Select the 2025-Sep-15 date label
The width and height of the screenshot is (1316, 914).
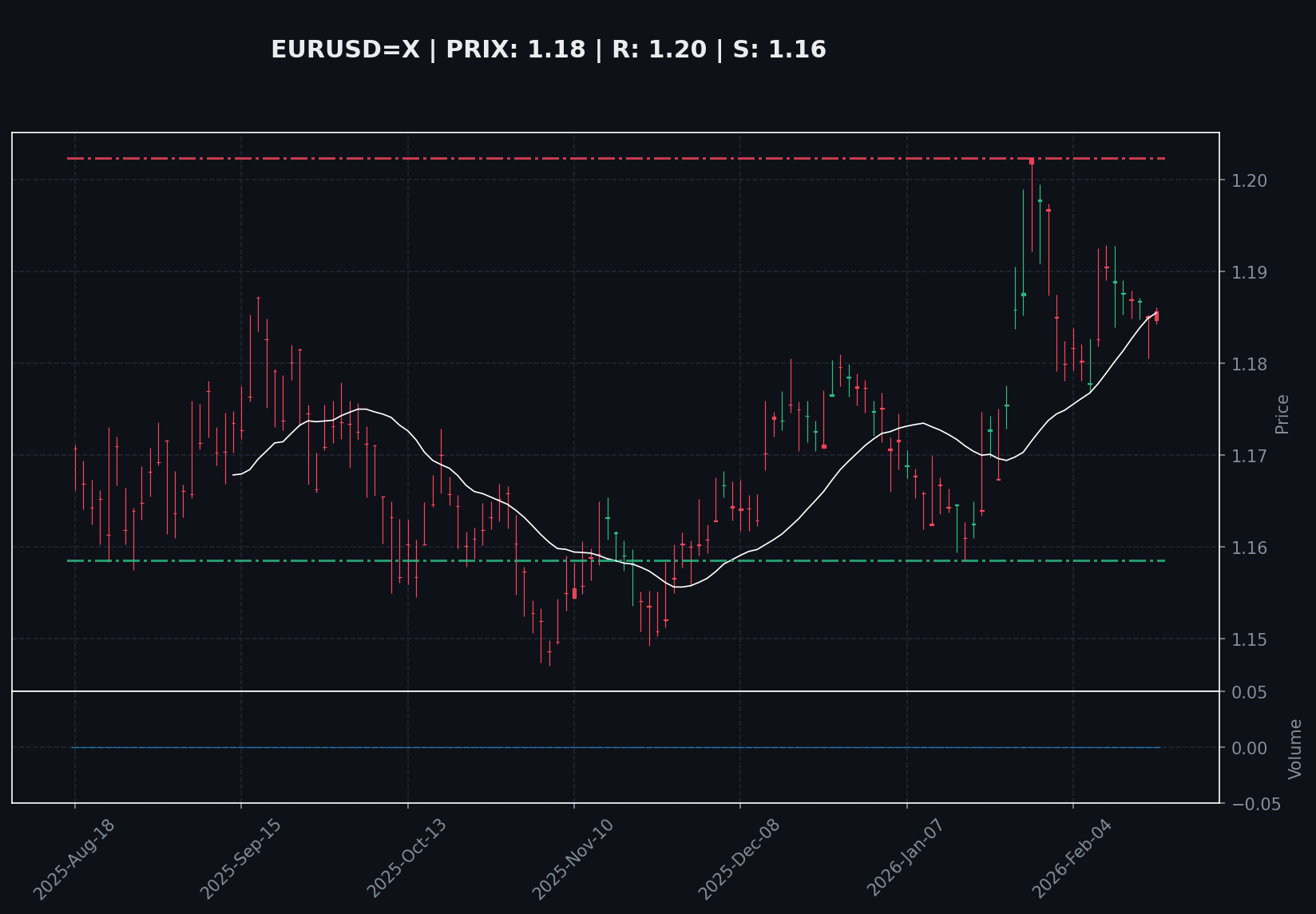(x=240, y=858)
